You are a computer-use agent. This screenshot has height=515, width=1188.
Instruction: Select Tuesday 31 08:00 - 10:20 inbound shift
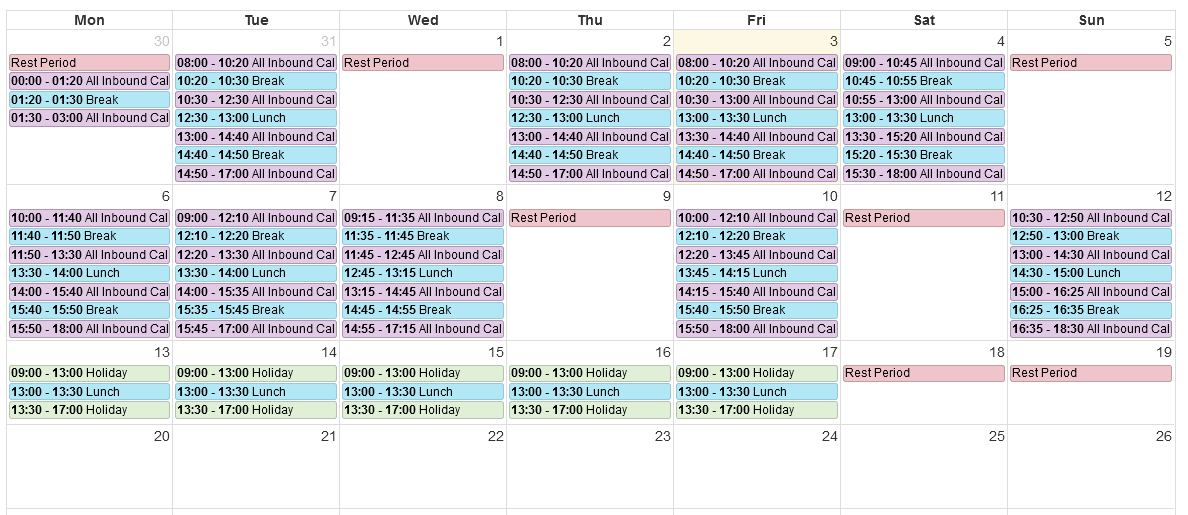(x=256, y=63)
